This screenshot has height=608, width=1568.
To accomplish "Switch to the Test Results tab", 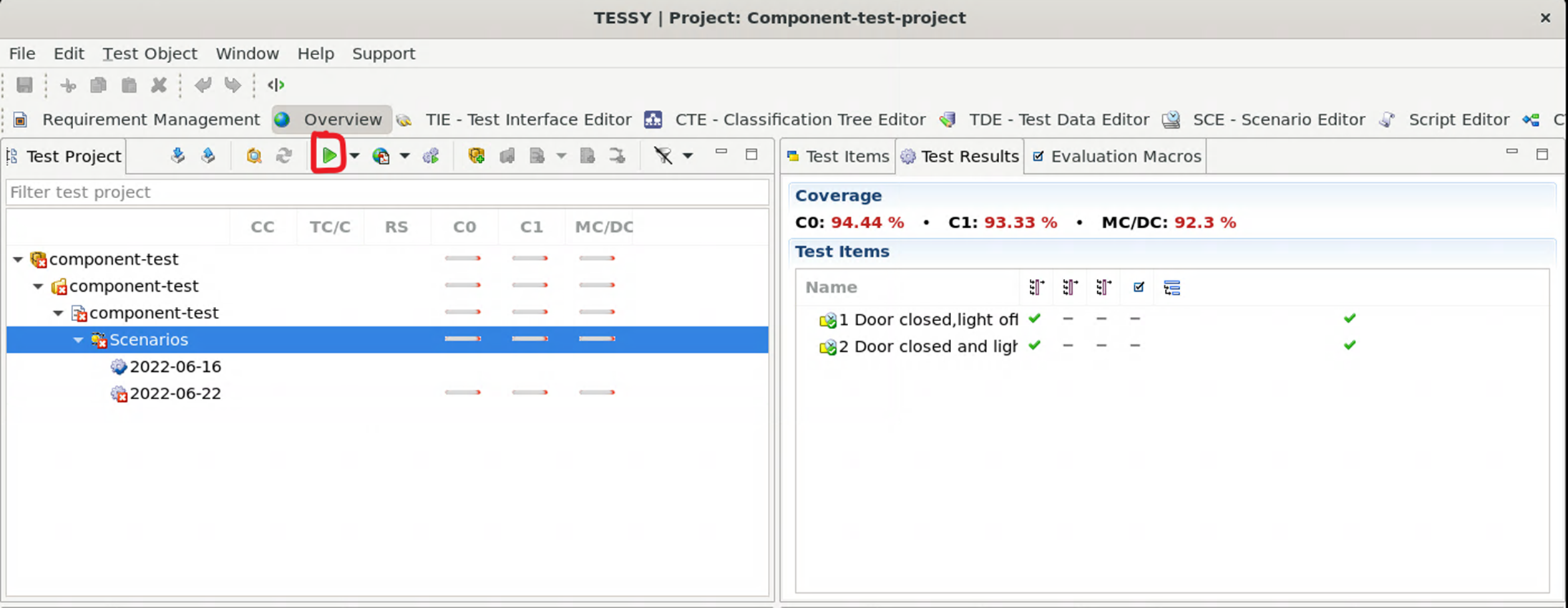I will (960, 156).
